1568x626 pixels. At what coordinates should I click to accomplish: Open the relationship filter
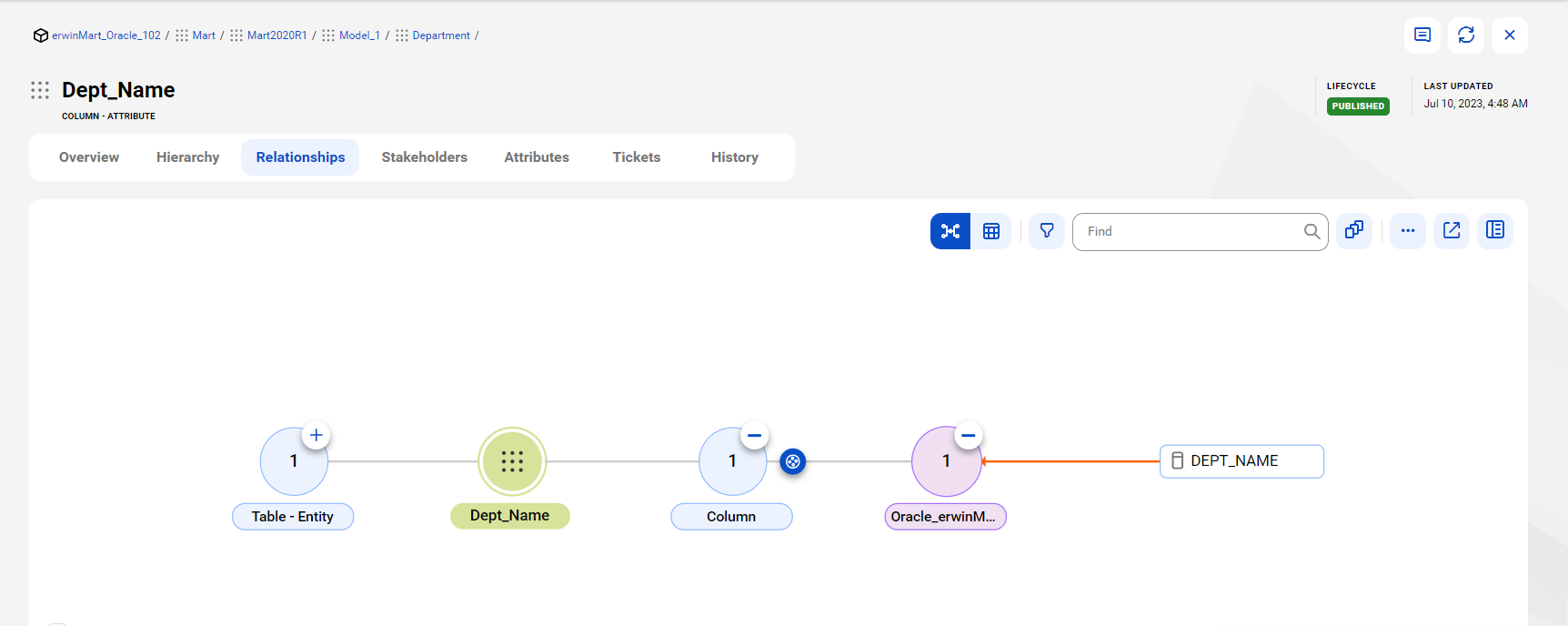click(1047, 231)
